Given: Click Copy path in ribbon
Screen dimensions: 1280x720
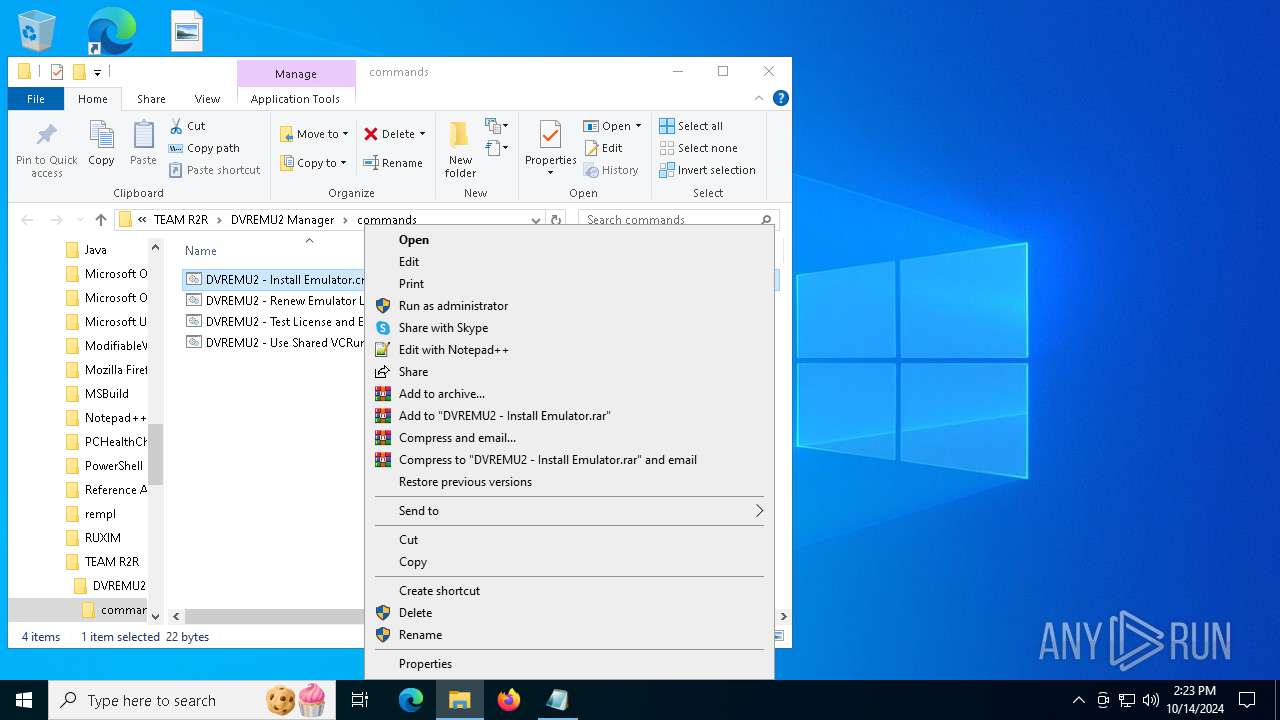Looking at the screenshot, I should (204, 148).
